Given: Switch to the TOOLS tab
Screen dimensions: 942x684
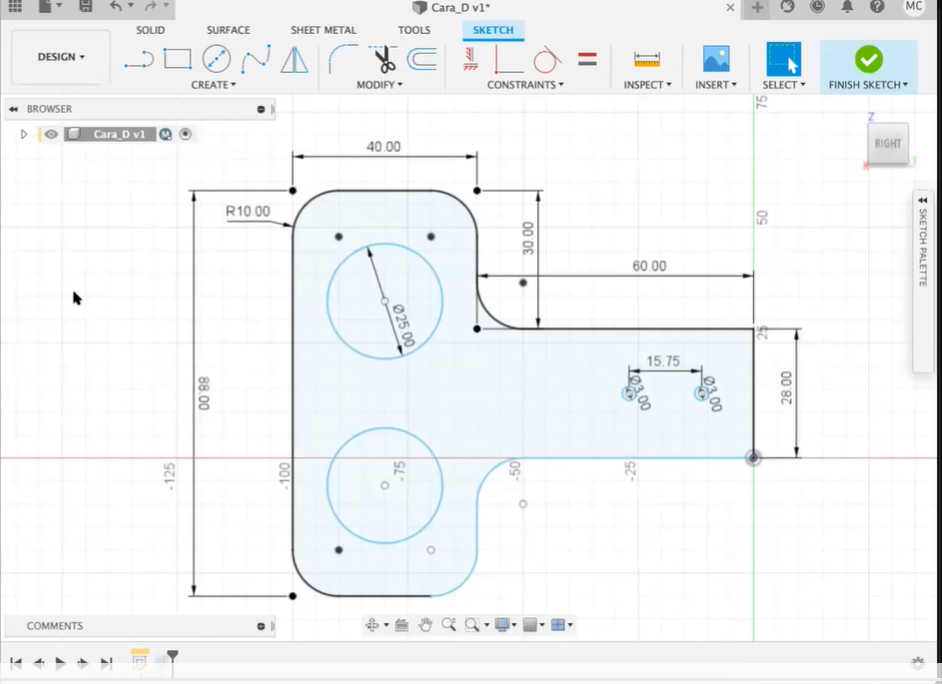Looking at the screenshot, I should coord(414,30).
